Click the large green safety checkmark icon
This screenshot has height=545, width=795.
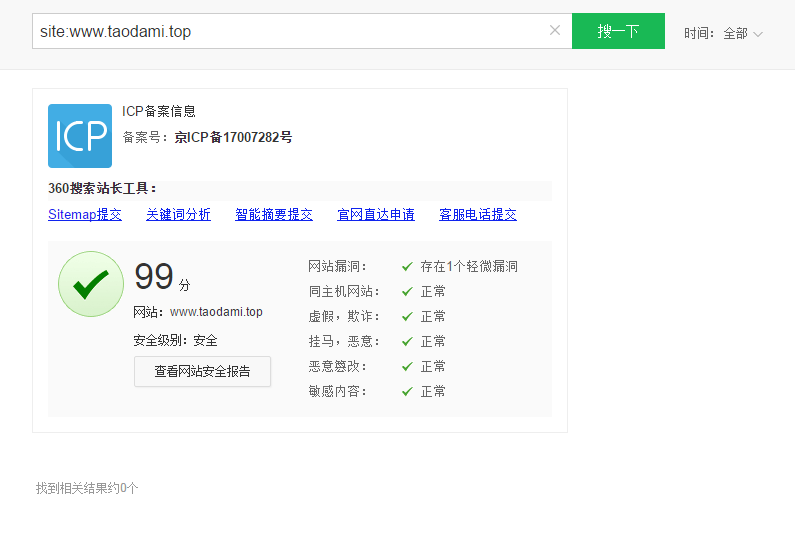(x=91, y=284)
